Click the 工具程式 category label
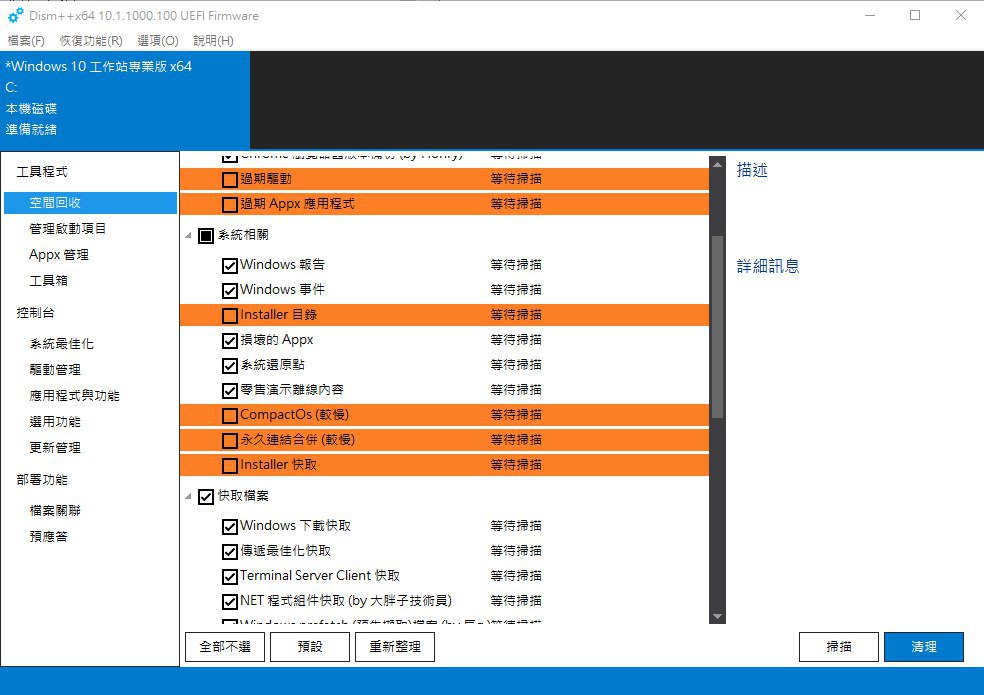Viewport: 984px width, 695px height. (x=42, y=171)
